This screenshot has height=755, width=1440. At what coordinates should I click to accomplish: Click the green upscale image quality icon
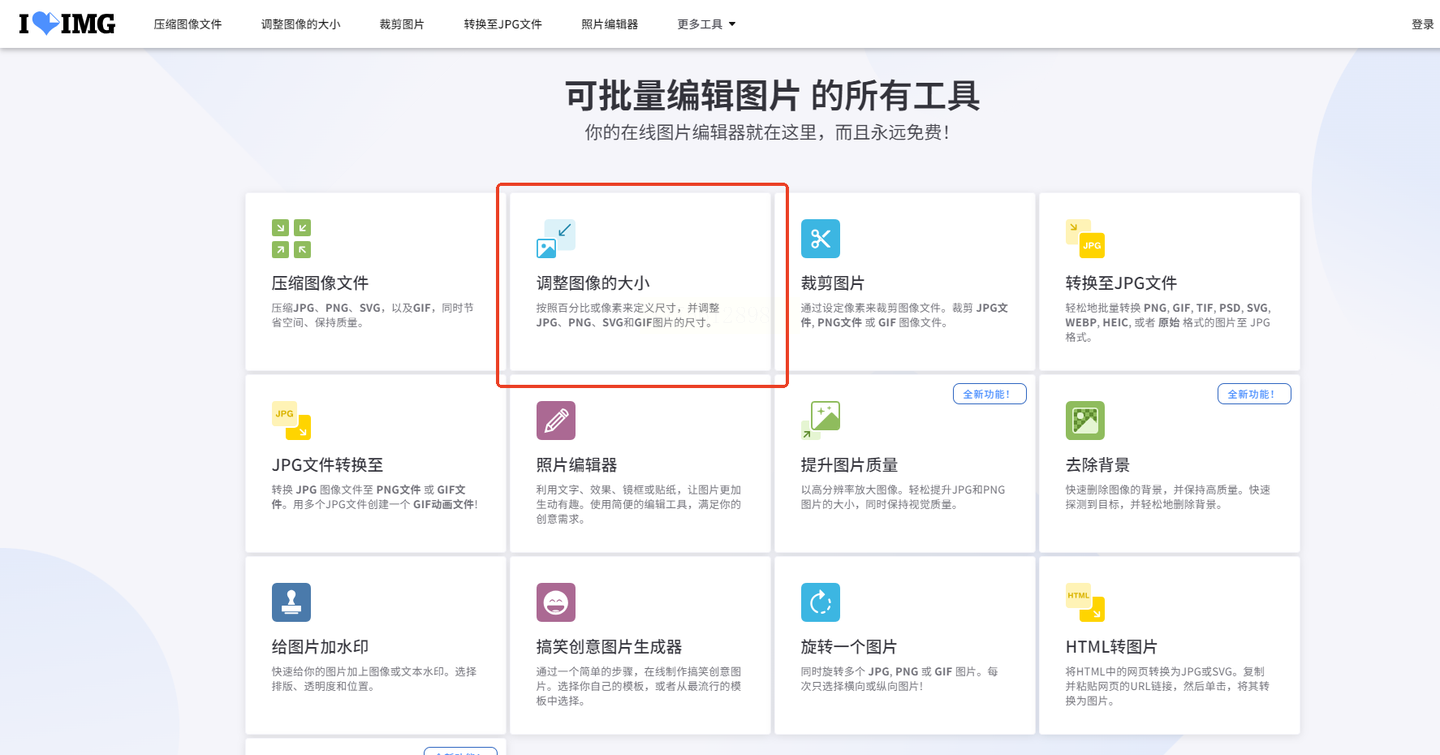coord(820,421)
